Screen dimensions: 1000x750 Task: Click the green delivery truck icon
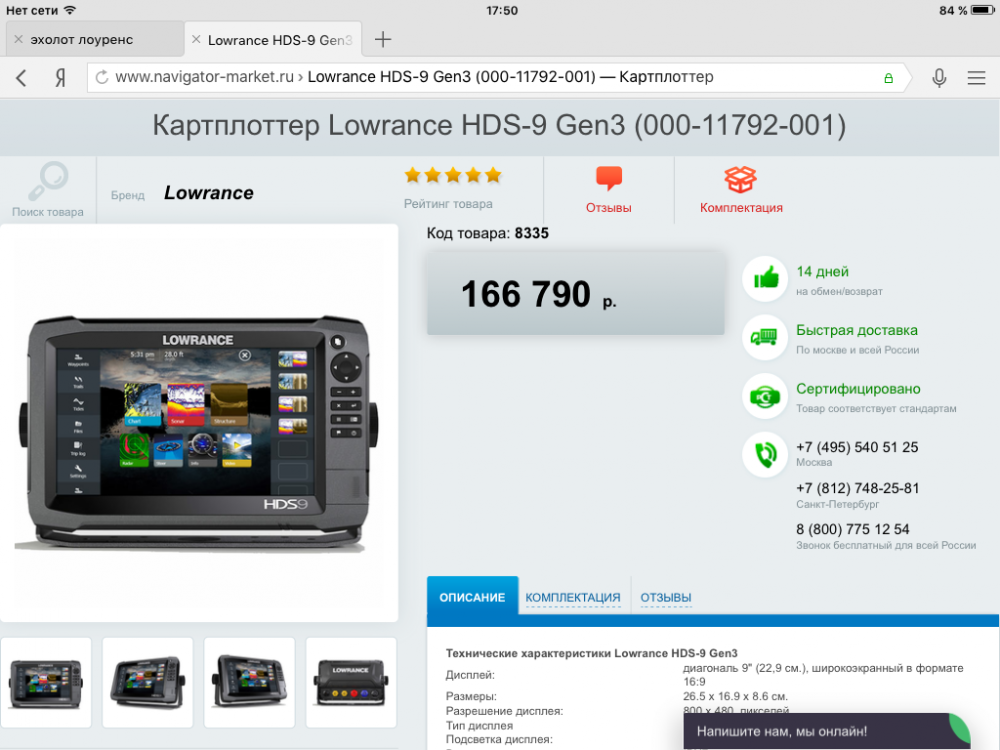click(x=765, y=338)
